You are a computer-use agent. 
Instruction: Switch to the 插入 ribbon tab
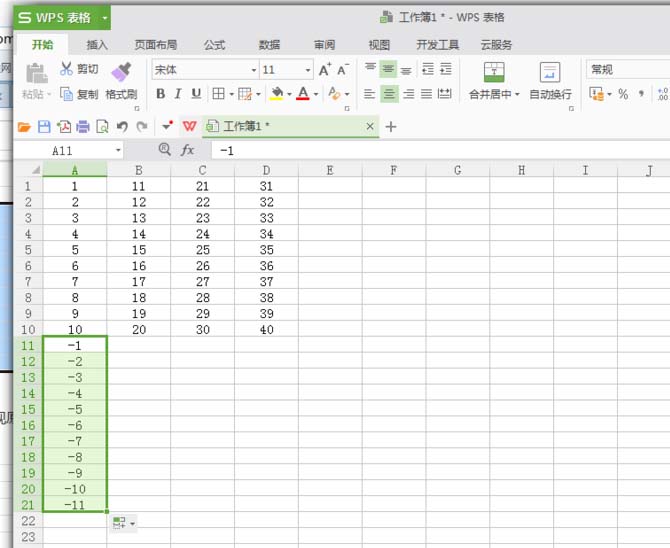pos(97,44)
